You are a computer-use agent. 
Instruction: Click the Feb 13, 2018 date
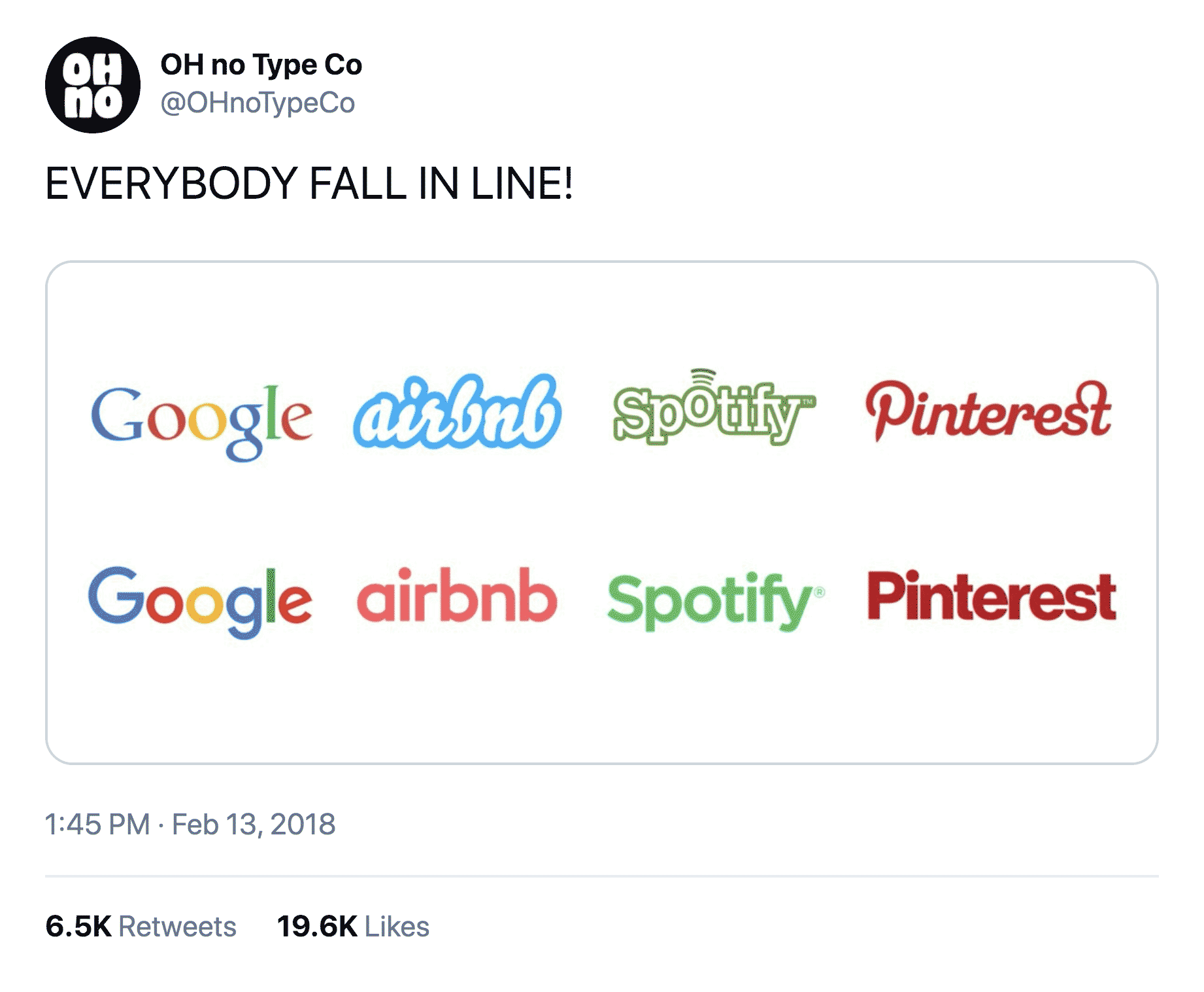(254, 824)
